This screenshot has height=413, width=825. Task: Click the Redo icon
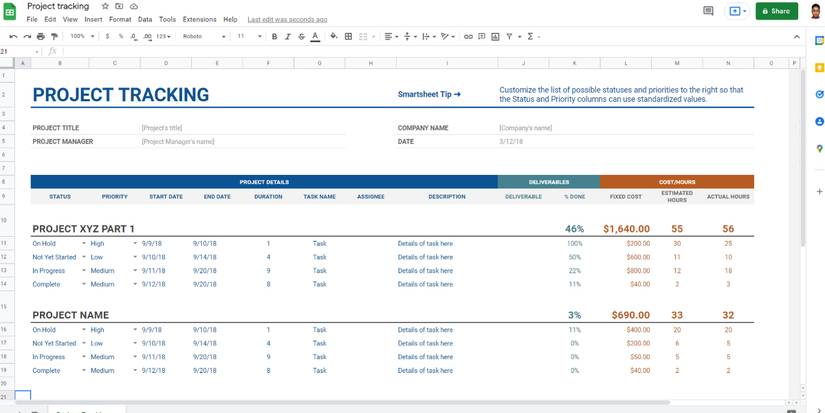pyautogui.click(x=27, y=37)
